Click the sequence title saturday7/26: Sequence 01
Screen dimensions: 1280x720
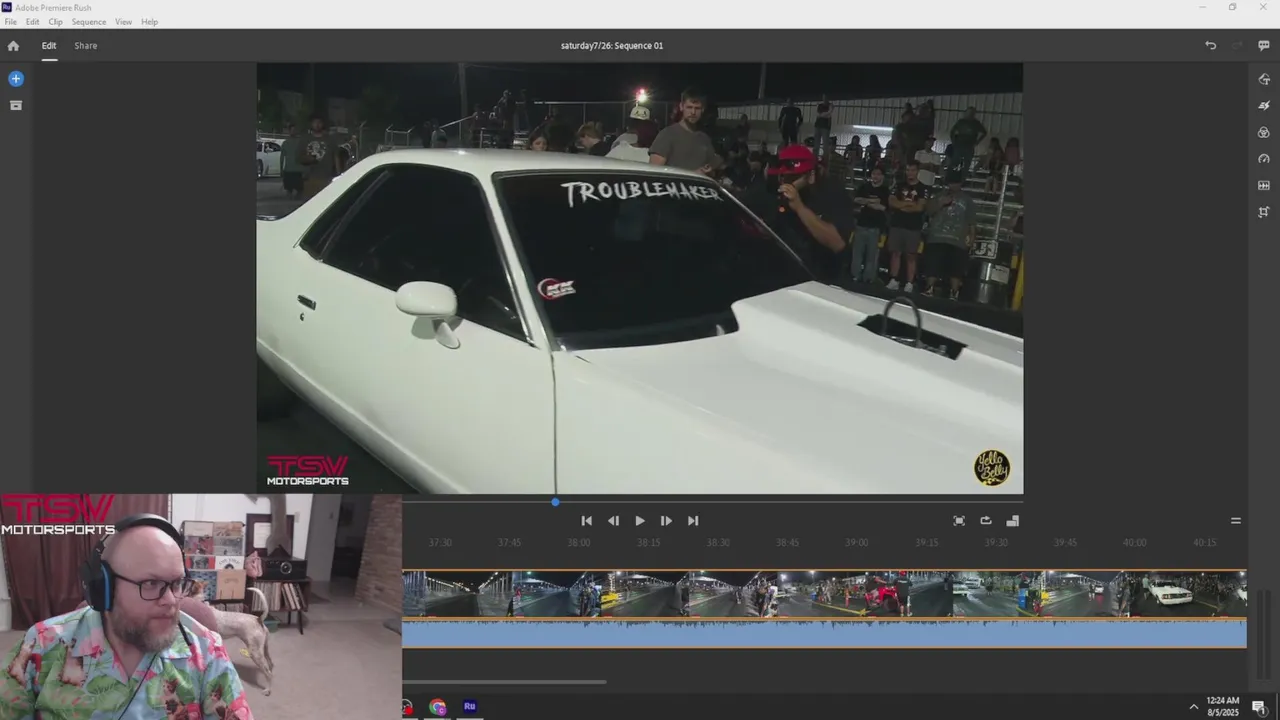coord(612,46)
